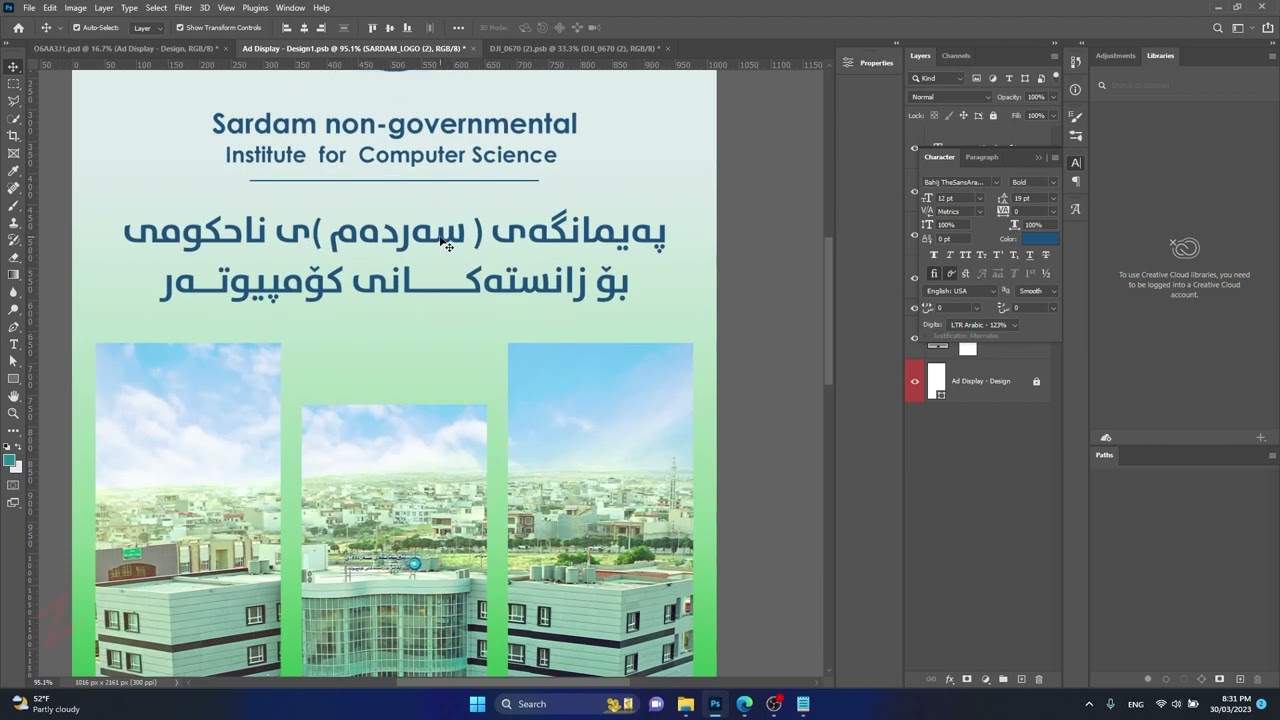Screen dimensions: 1280x720
Task: Apply Underline style in Character panel
Action: [1030, 255]
